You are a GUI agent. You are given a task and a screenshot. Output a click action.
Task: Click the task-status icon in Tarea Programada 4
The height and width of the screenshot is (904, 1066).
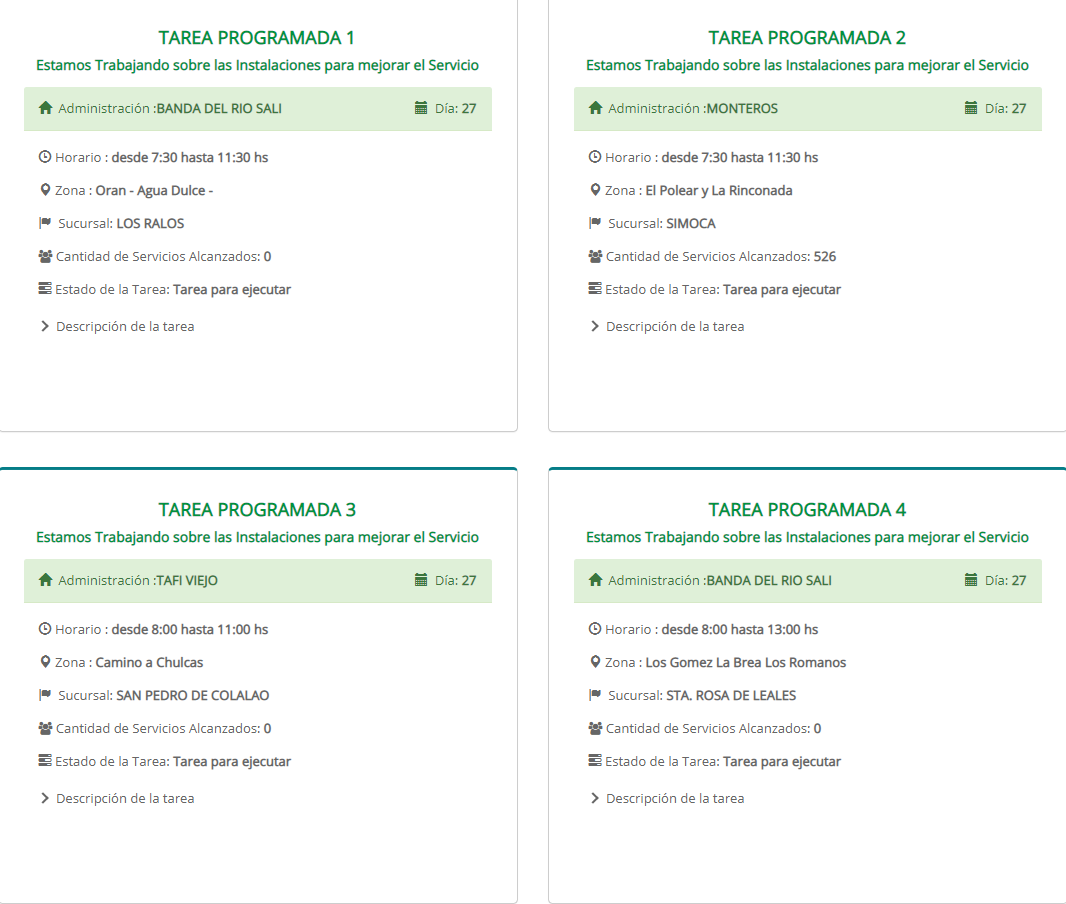[x=595, y=761]
